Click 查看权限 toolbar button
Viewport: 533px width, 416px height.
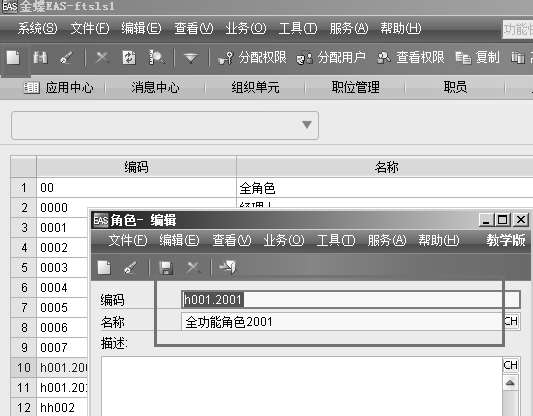pyautogui.click(x=411, y=57)
